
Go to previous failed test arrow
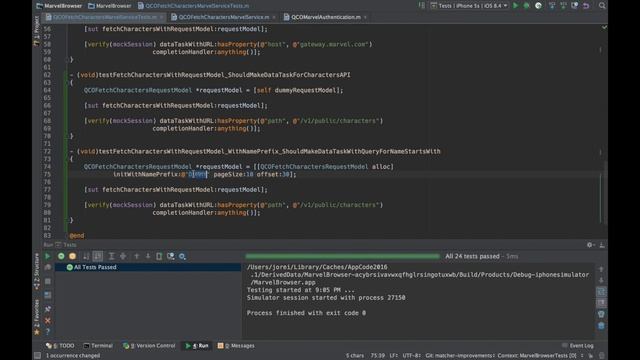[136, 256]
